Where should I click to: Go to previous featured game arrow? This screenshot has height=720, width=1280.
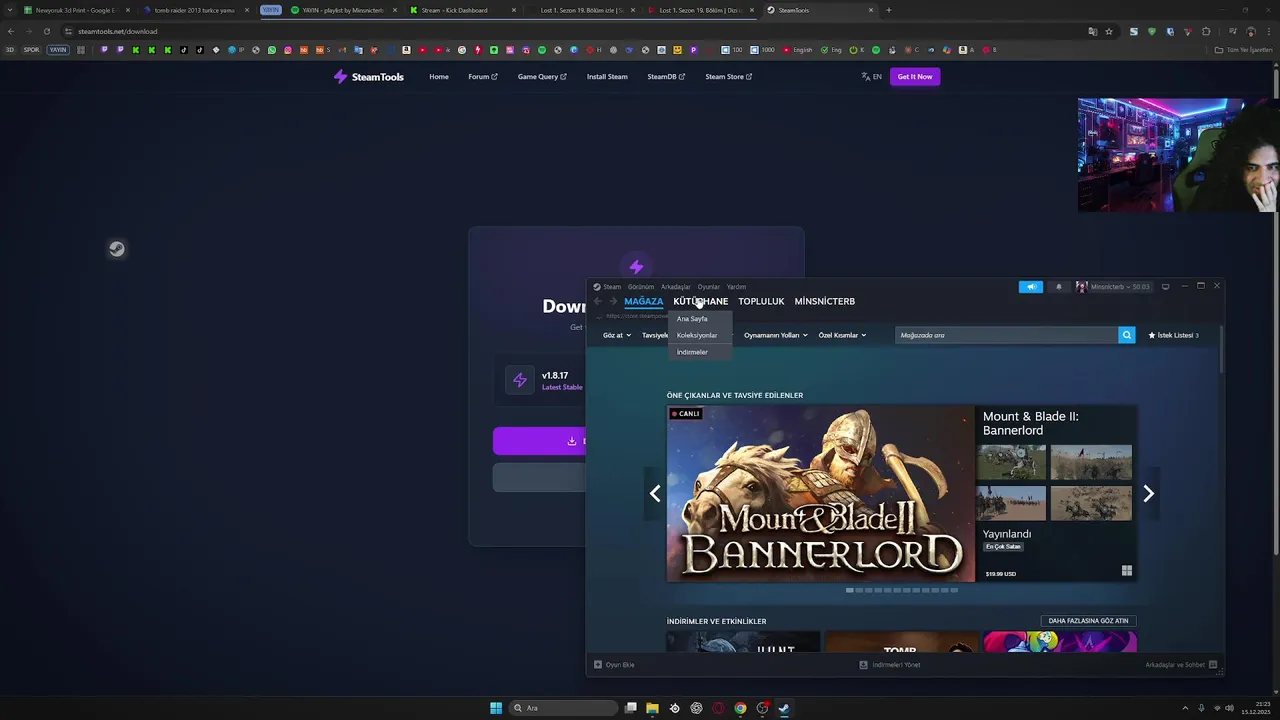(655, 493)
